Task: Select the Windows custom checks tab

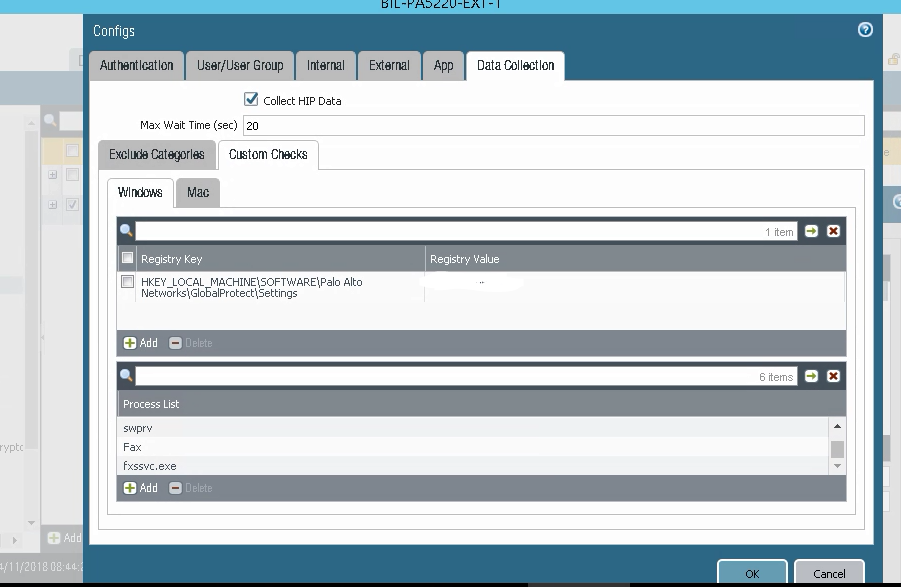Action: tap(140, 192)
